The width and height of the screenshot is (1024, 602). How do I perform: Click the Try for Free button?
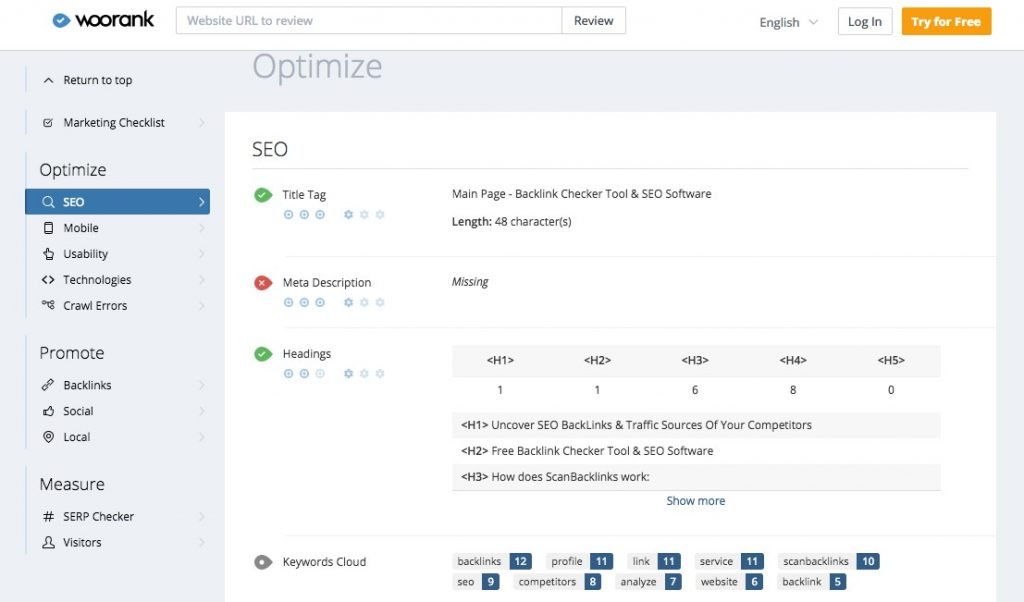946,22
